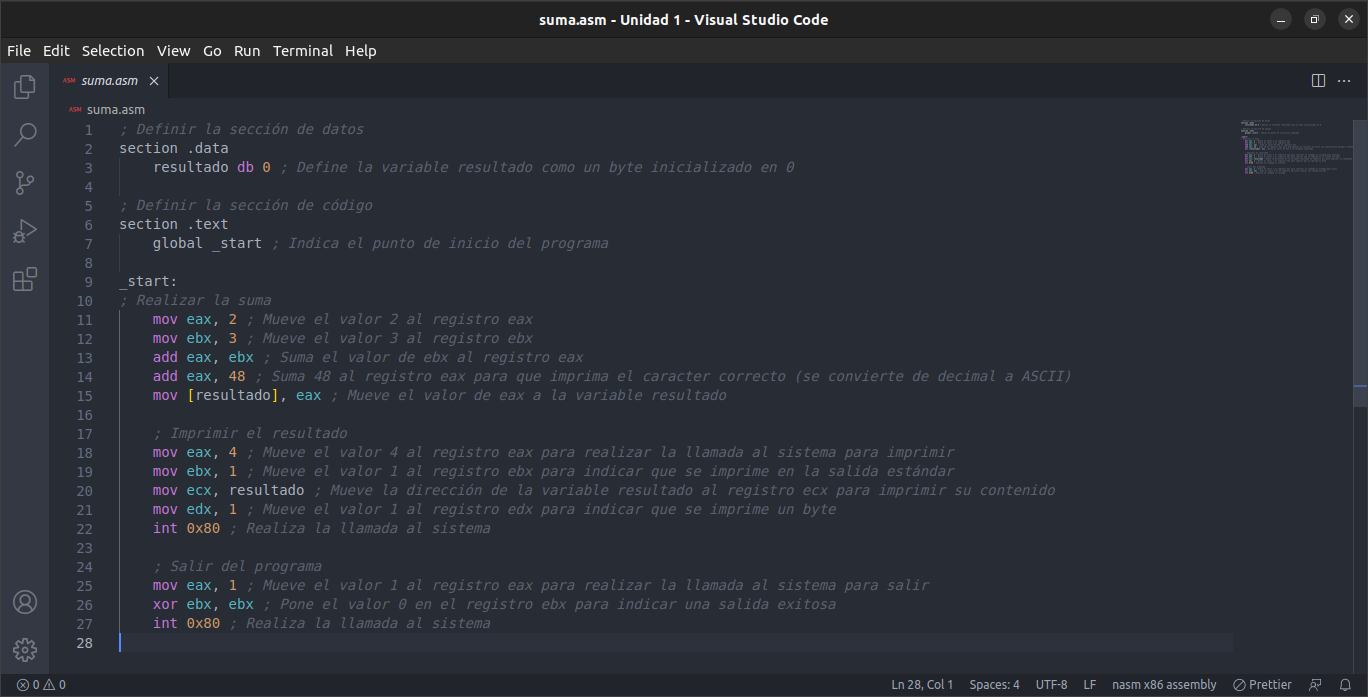Toggle the Prettier formatter status item

pyautogui.click(x=1262, y=684)
